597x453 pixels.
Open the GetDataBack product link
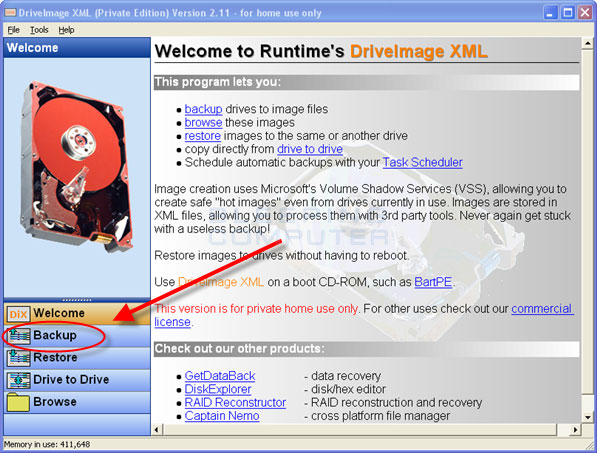click(x=220, y=376)
